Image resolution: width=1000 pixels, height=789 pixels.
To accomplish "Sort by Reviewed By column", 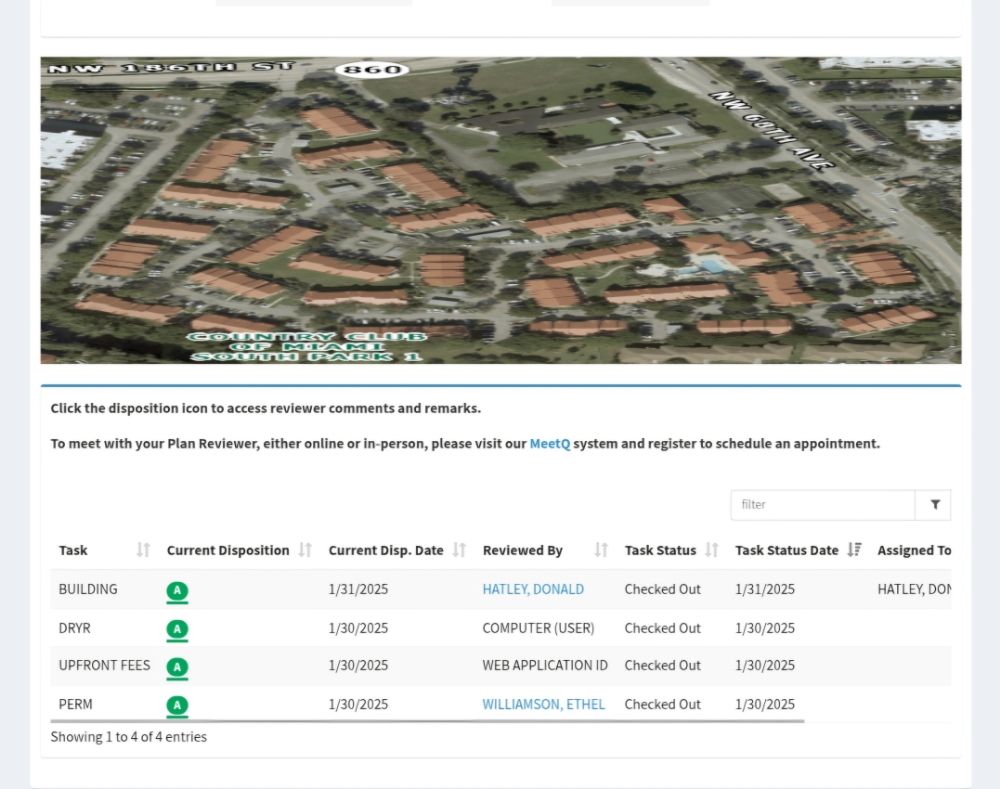I will 601,550.
